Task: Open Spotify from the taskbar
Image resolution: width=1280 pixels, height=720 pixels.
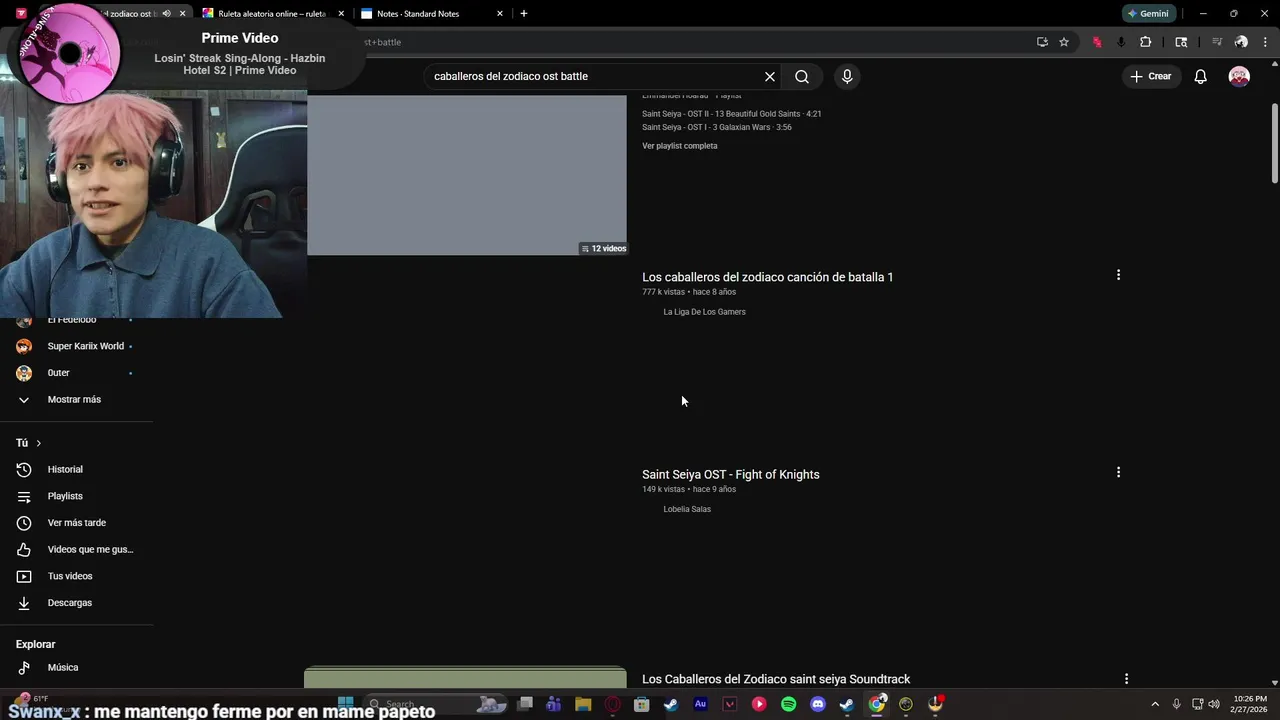Action: point(788,704)
